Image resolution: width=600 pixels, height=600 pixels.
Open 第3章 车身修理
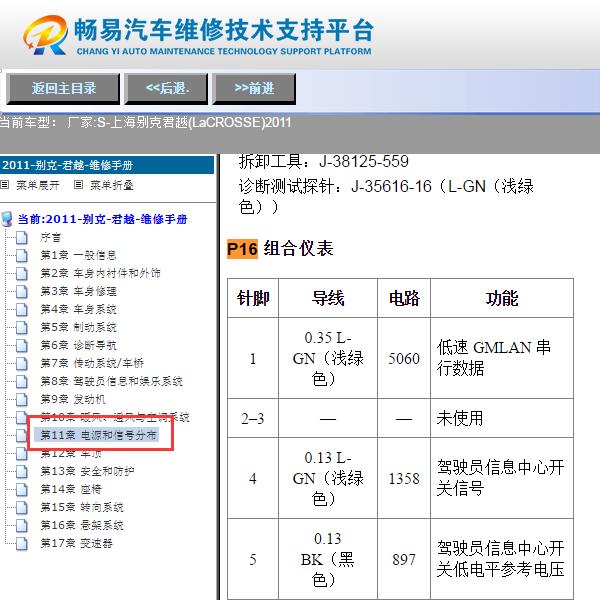click(78, 291)
